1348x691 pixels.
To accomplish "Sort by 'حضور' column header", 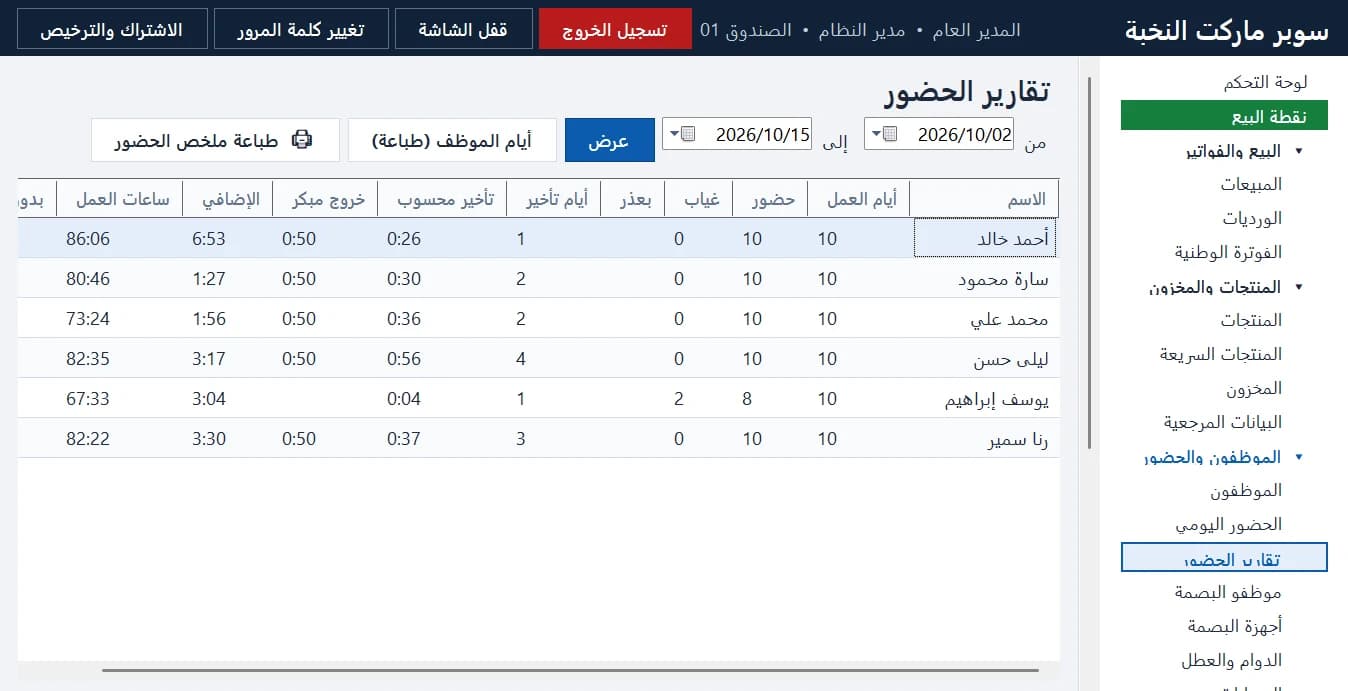I will [x=770, y=199].
